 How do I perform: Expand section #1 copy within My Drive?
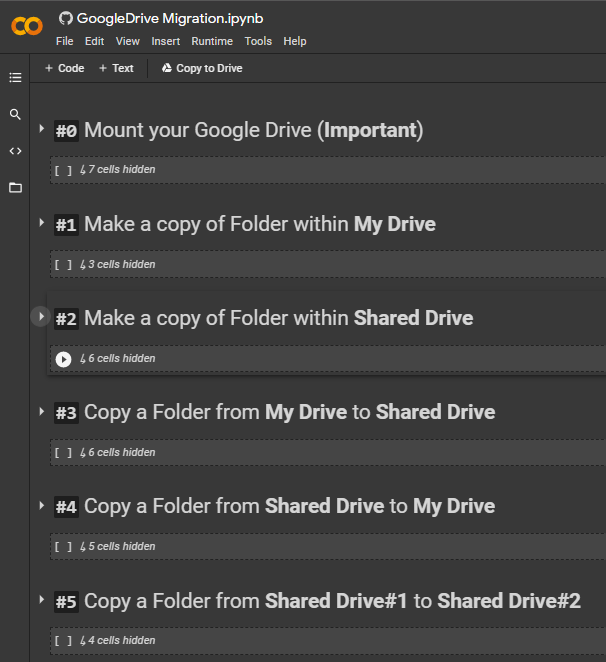41,222
